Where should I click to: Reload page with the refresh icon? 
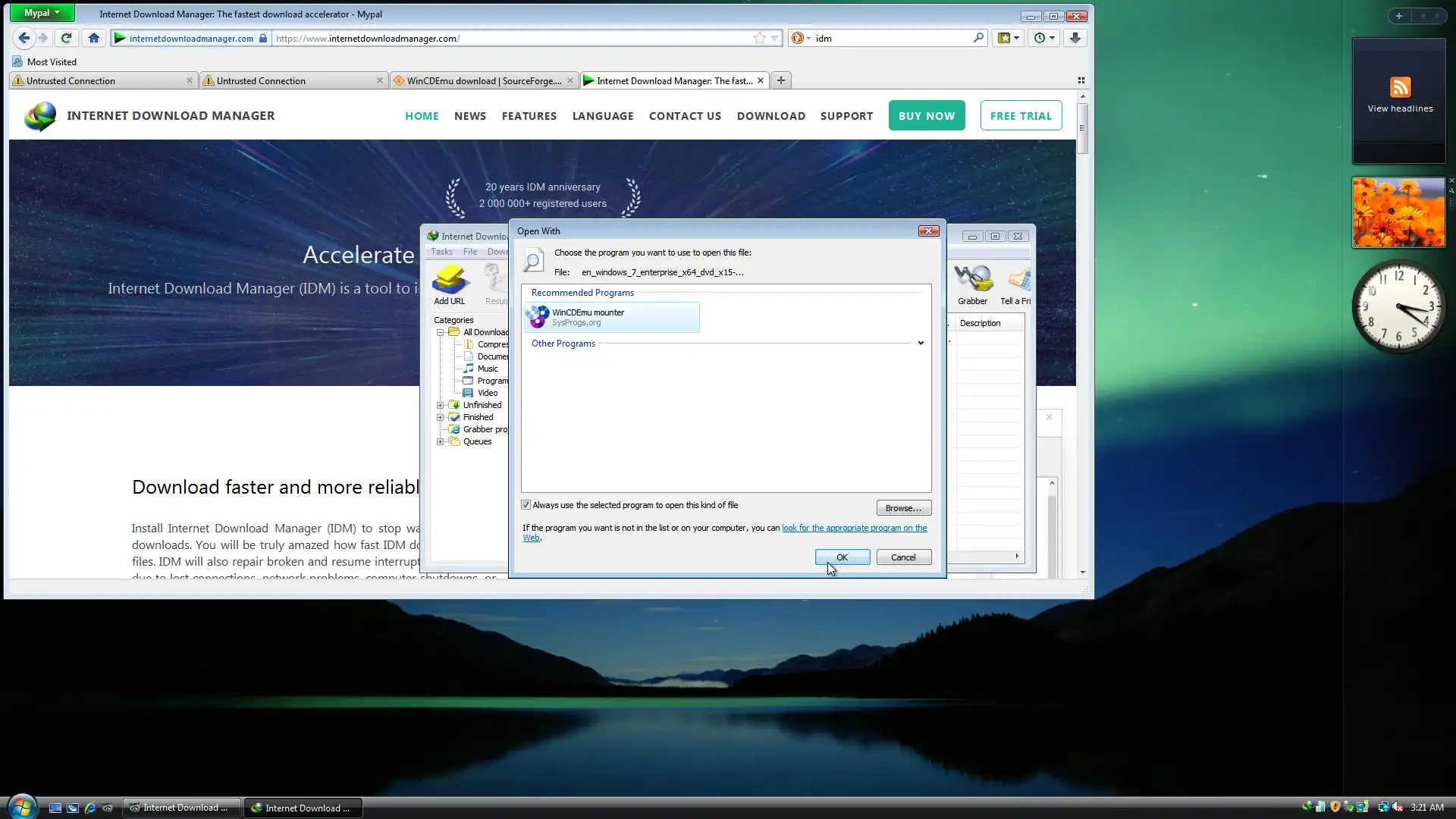pos(66,38)
